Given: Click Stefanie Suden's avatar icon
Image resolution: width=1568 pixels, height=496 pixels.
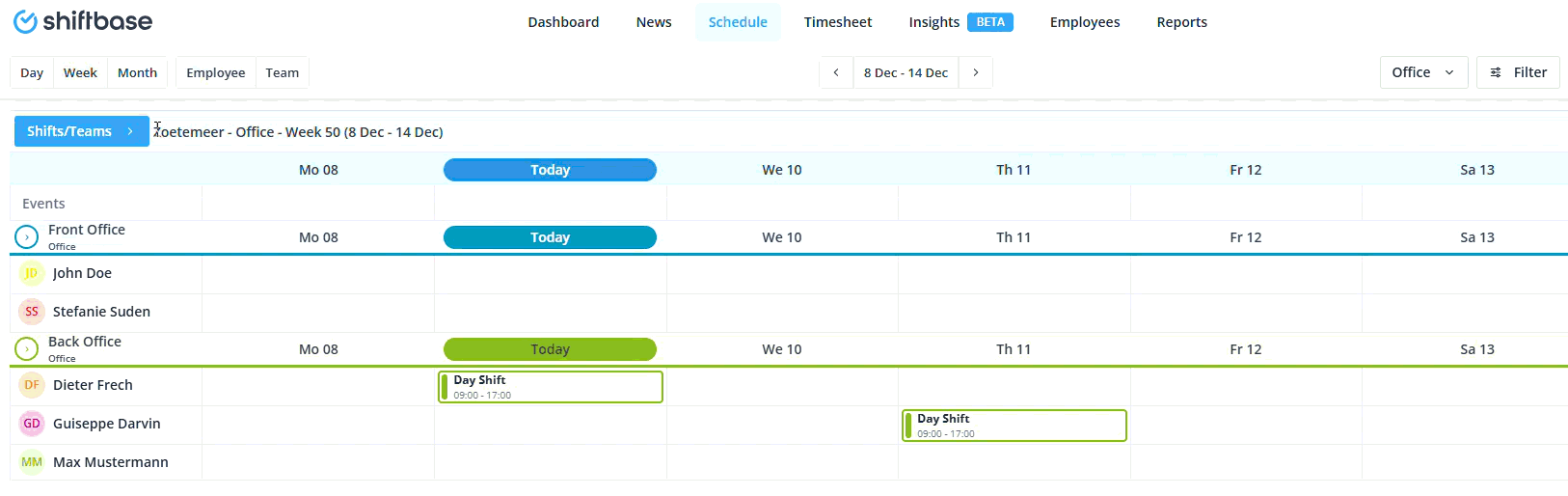Looking at the screenshot, I should pos(32,312).
